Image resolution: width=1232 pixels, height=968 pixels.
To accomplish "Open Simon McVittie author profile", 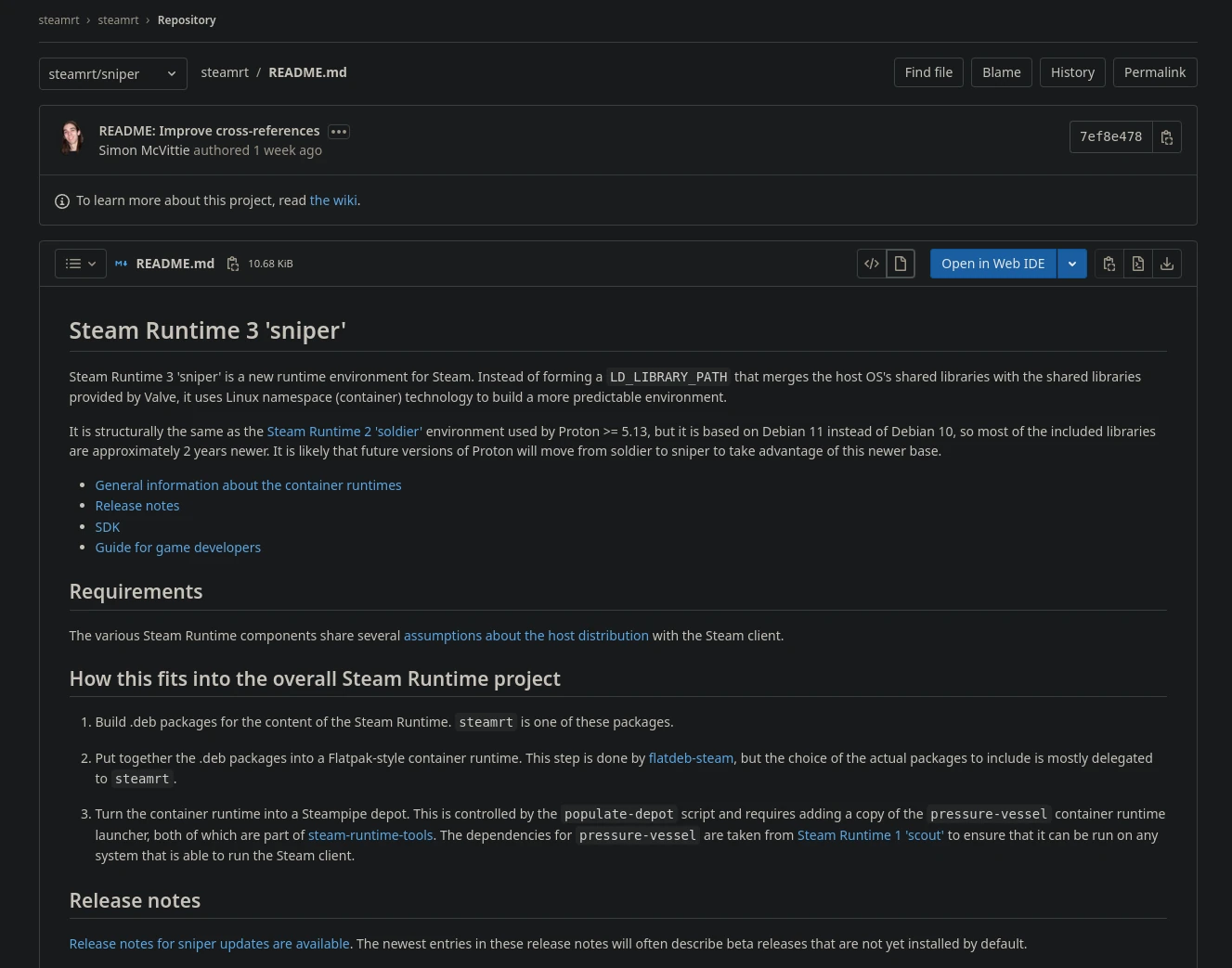I will point(144,150).
